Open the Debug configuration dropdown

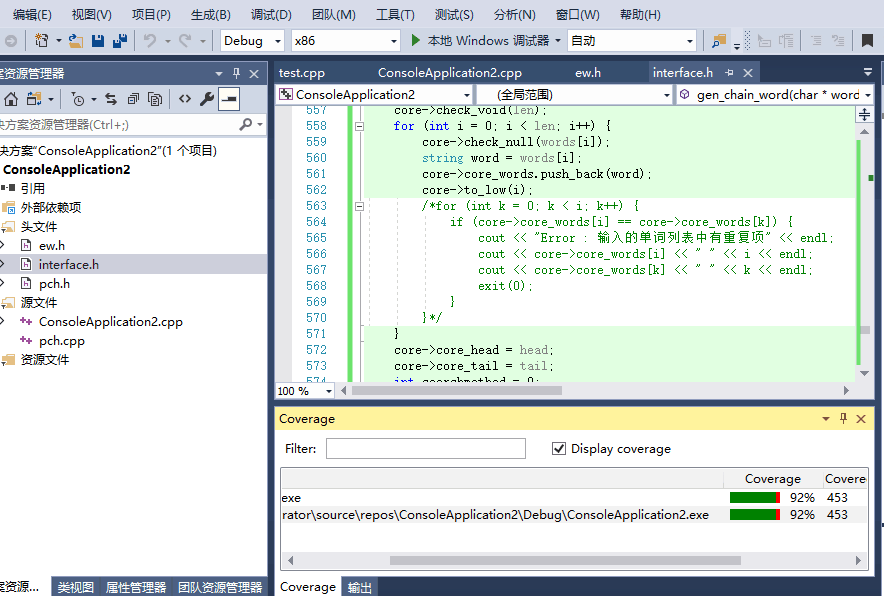click(x=276, y=41)
